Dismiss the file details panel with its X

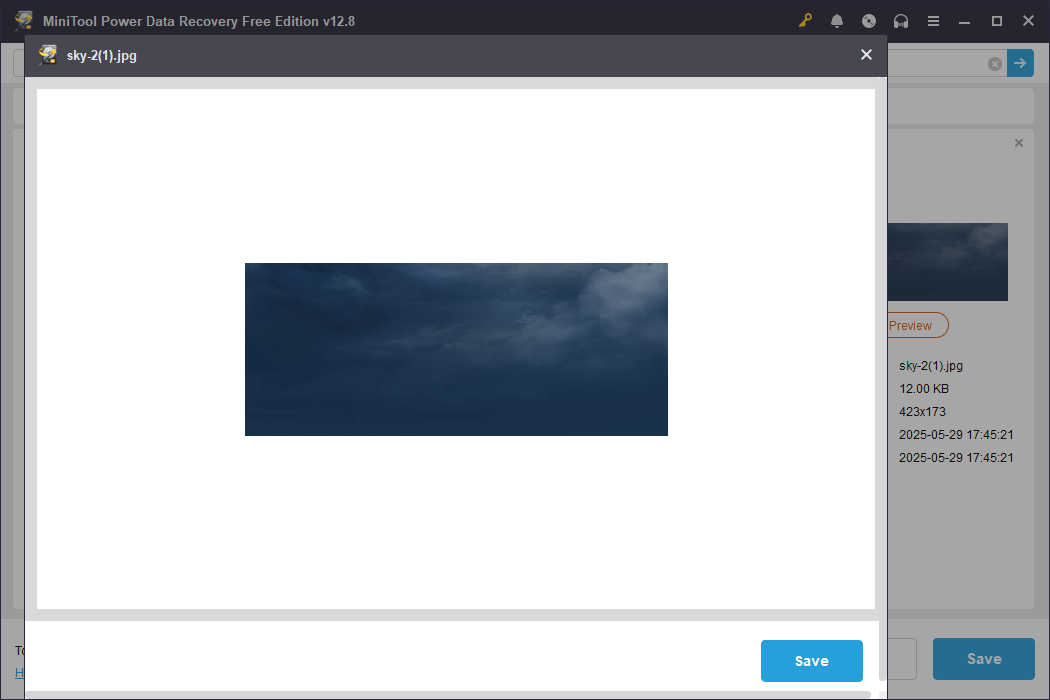(1018, 143)
